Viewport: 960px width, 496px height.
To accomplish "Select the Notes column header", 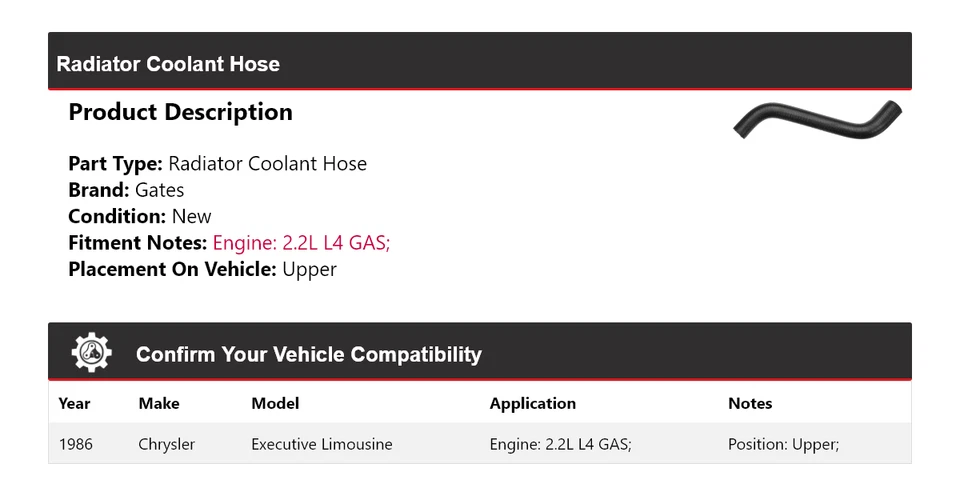I will click(750, 404).
